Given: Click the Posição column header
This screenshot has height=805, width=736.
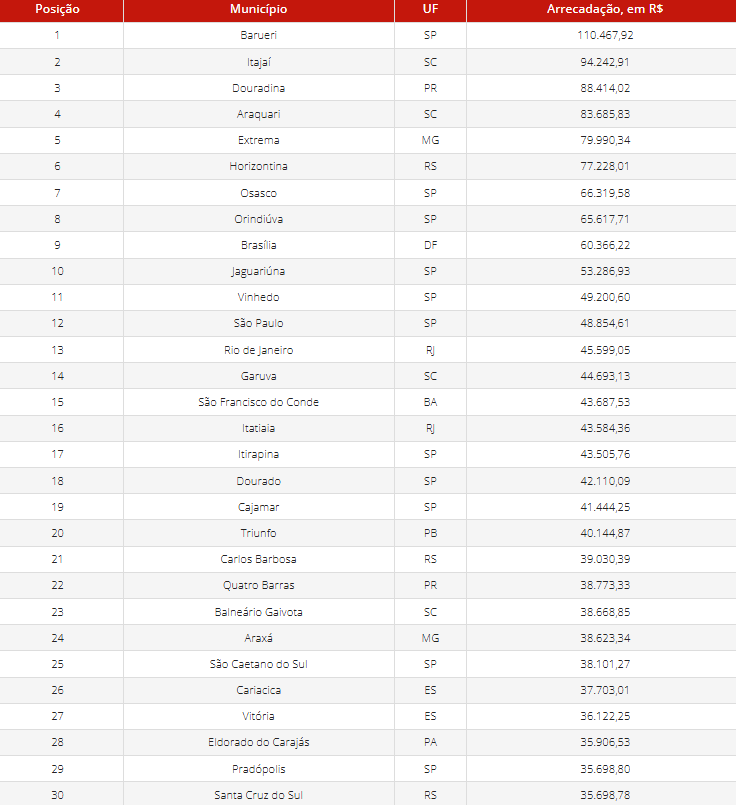Looking at the screenshot, I should coord(57,9).
